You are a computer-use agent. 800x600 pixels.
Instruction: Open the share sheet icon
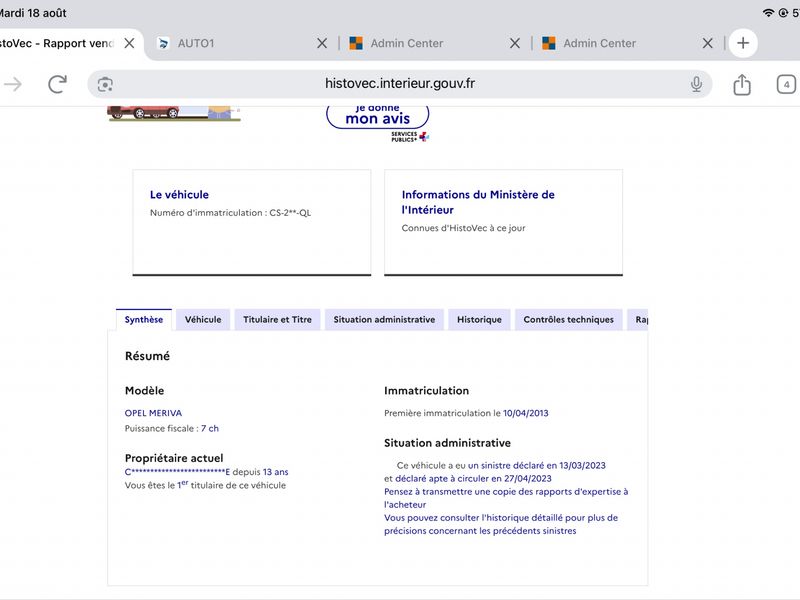coord(742,84)
